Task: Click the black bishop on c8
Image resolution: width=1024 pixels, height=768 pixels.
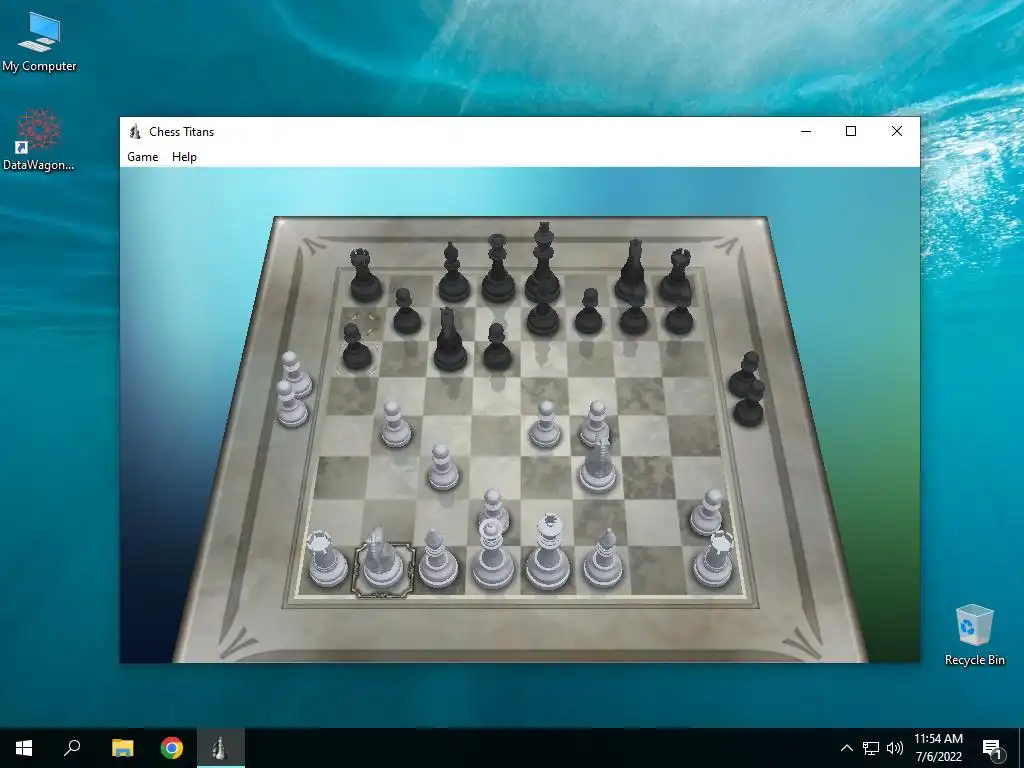Action: point(453,273)
